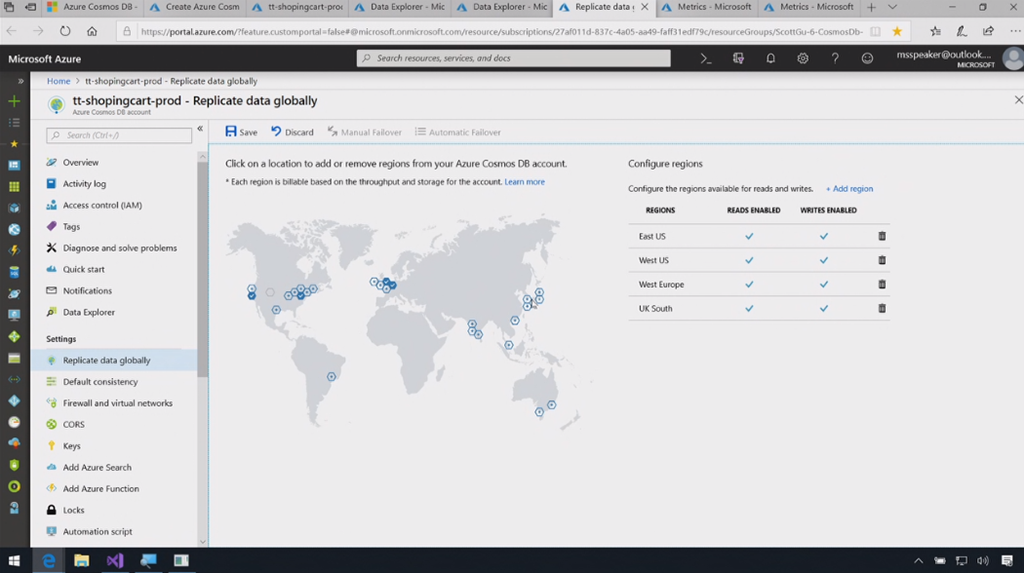Delete the East US region
This screenshot has height=573, width=1024.
pos(881,236)
